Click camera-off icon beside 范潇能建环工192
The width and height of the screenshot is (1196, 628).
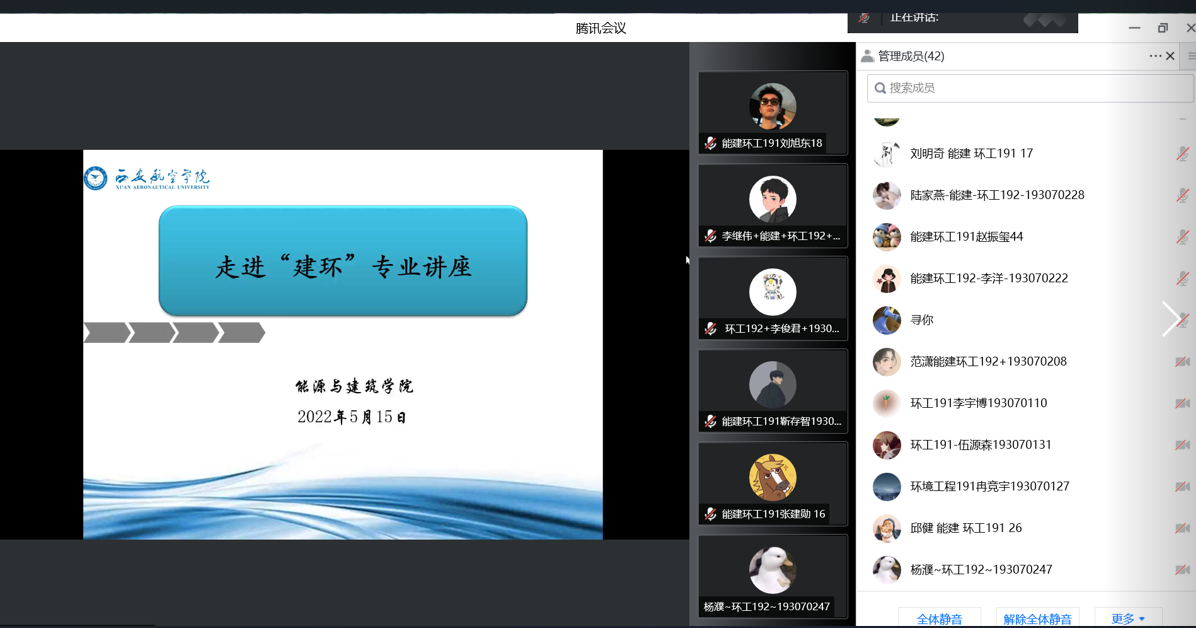(x=1182, y=362)
